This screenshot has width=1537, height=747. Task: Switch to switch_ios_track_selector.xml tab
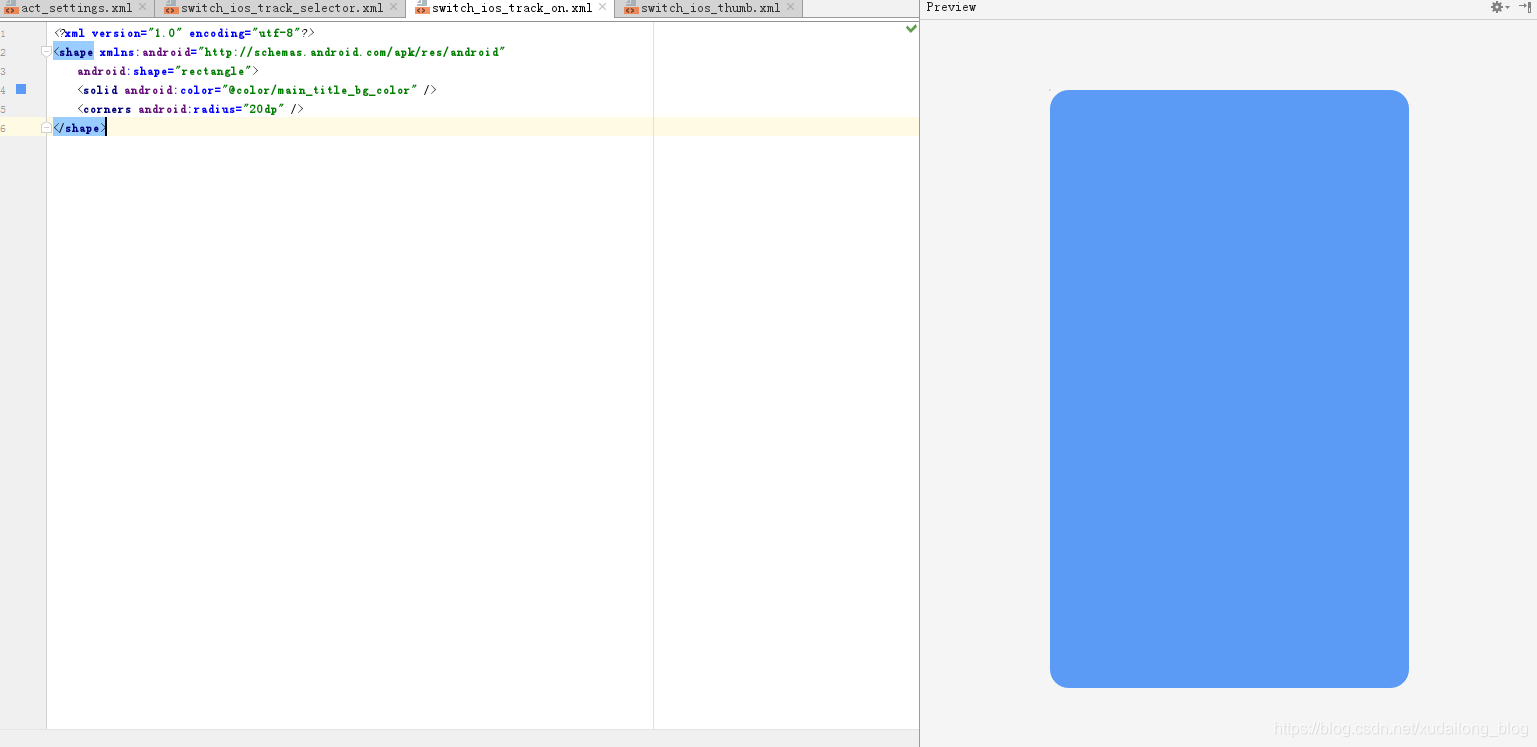pos(282,8)
